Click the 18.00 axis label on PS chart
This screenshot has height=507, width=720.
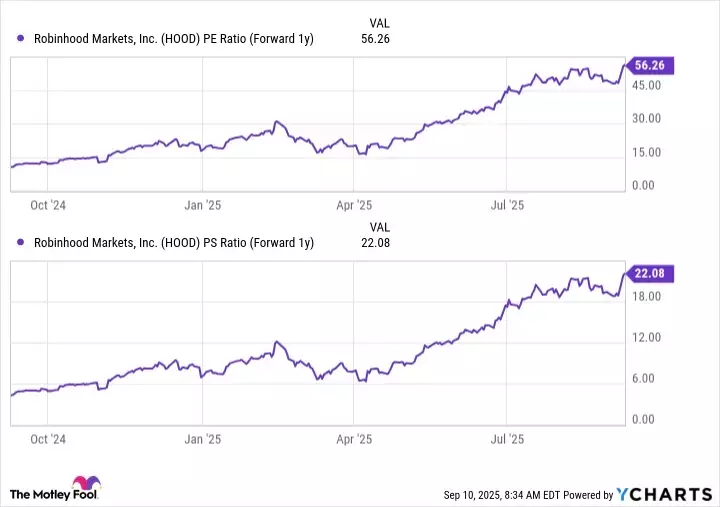click(x=646, y=297)
